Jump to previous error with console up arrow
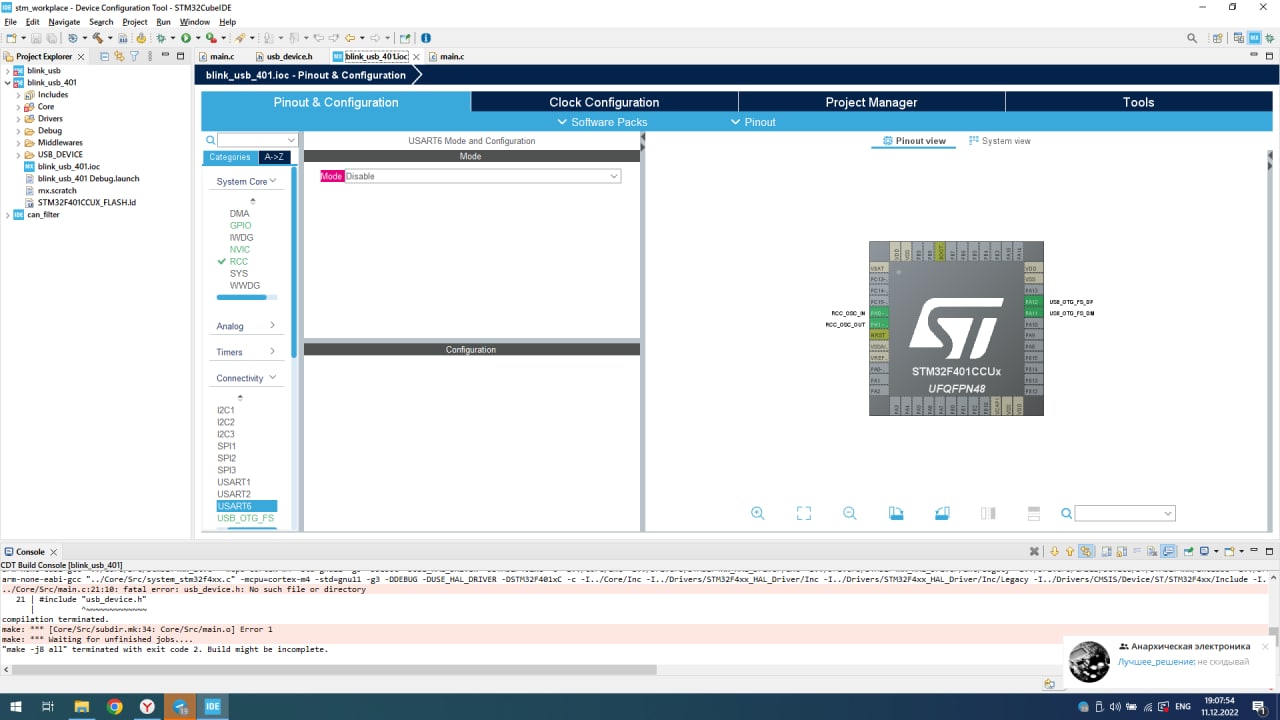The width and height of the screenshot is (1280, 720). pos(1069,551)
